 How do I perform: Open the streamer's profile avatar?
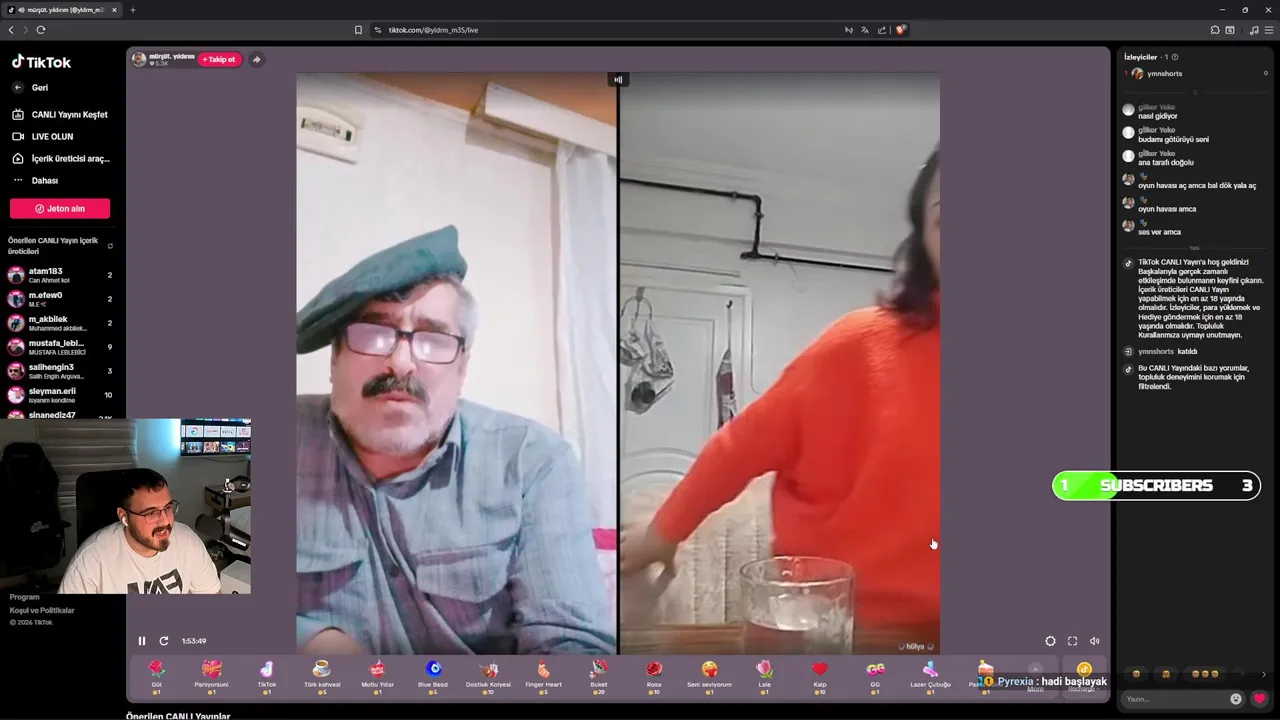[139, 60]
